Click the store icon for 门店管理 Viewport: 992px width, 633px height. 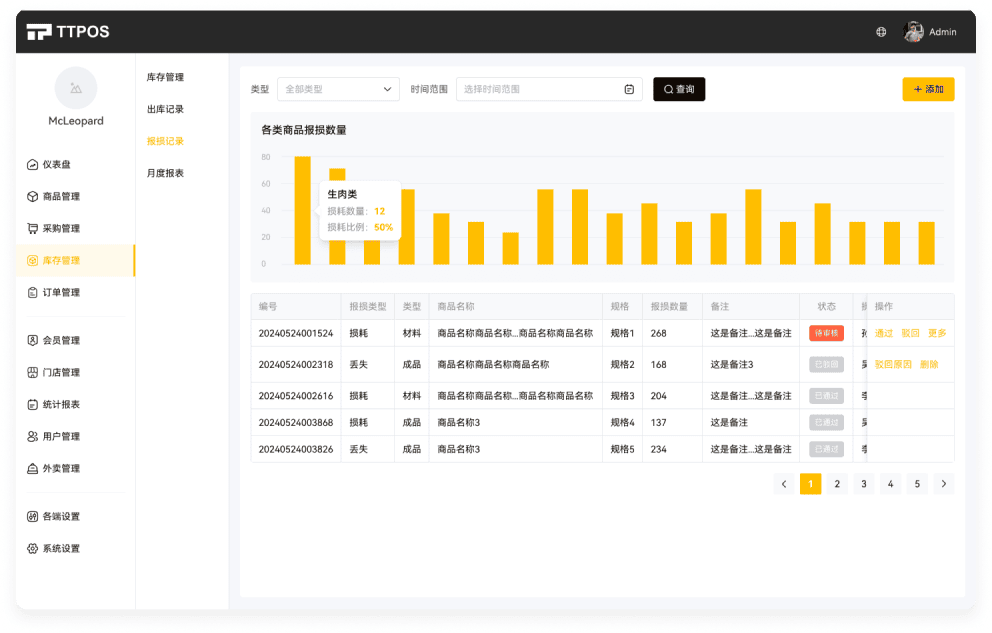33,373
